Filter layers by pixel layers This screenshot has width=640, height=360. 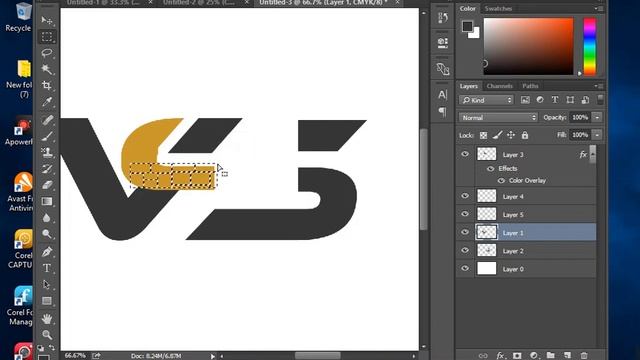(525, 100)
